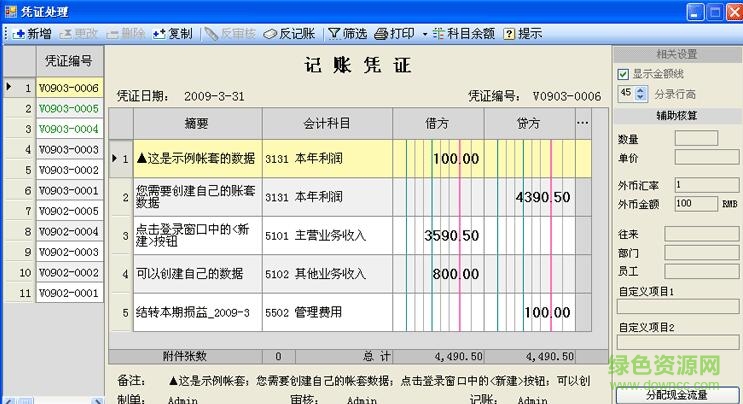
Task: Click the 反记账 toolbar button
Action: point(290,34)
